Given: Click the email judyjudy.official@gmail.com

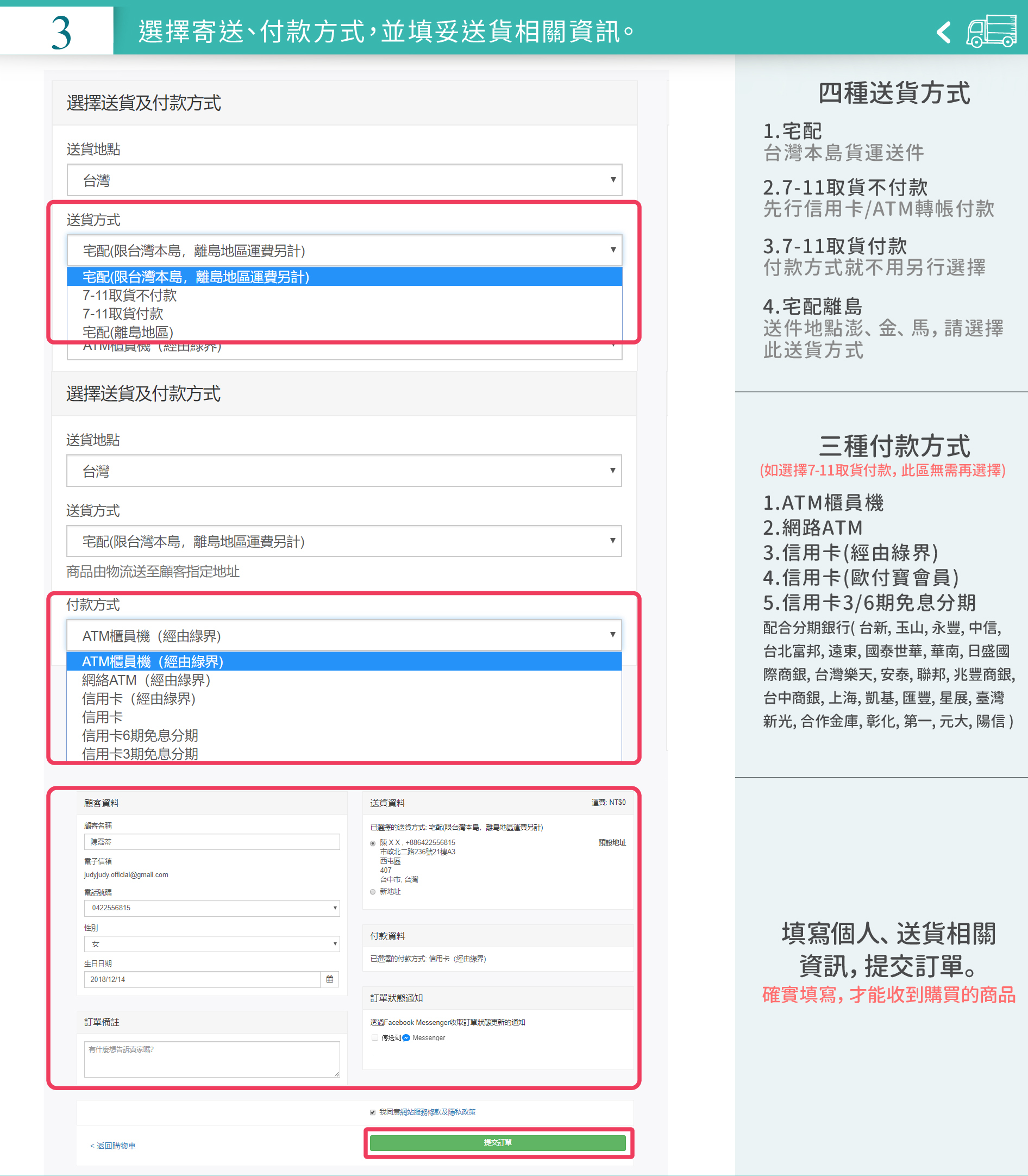Looking at the screenshot, I should click(x=126, y=875).
